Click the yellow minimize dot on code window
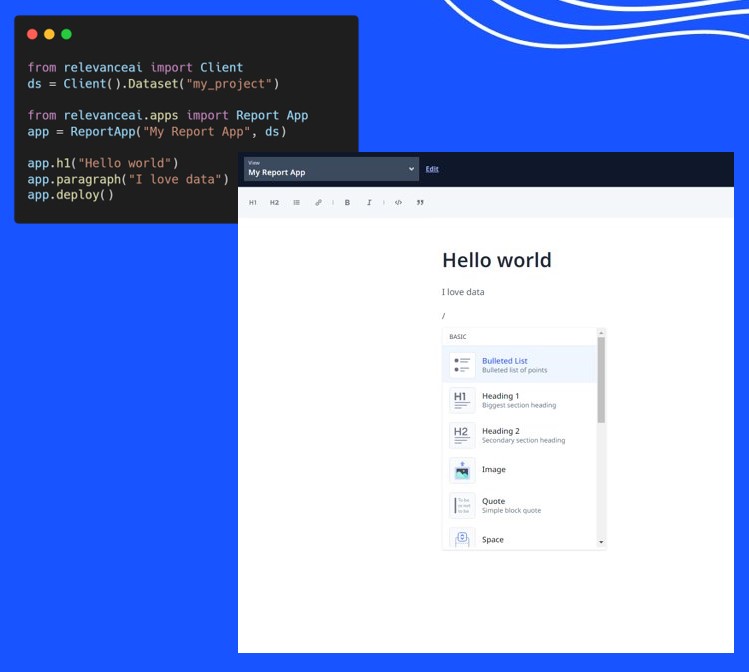749x672 pixels. [x=49, y=34]
